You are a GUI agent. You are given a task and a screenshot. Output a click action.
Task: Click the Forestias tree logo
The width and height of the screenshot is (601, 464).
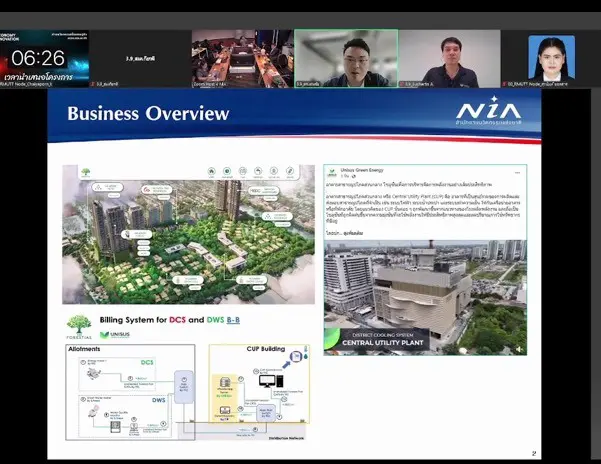(x=79, y=324)
